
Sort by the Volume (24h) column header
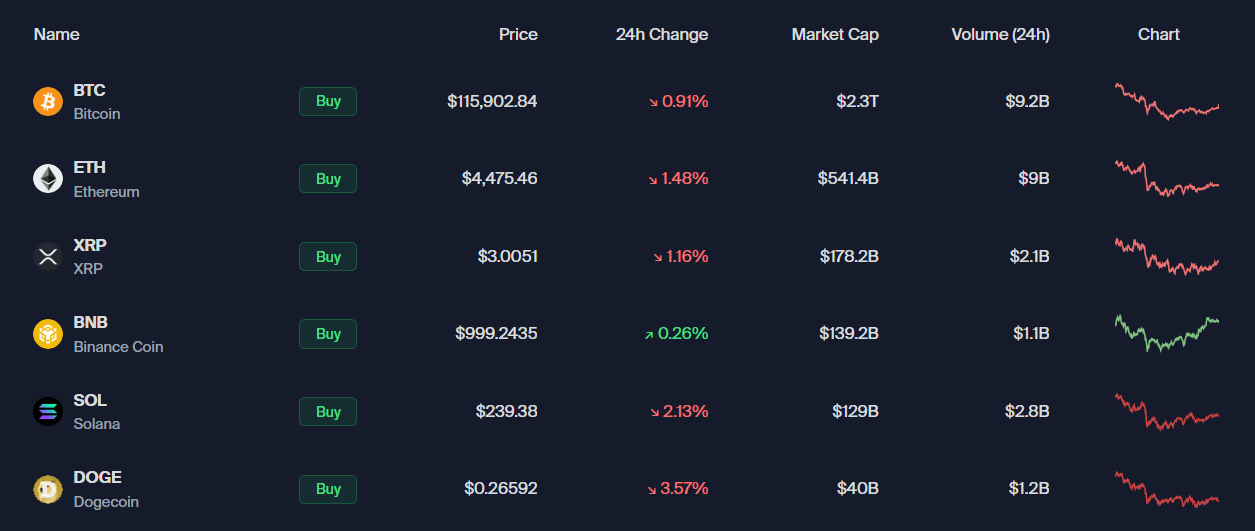point(1001,34)
